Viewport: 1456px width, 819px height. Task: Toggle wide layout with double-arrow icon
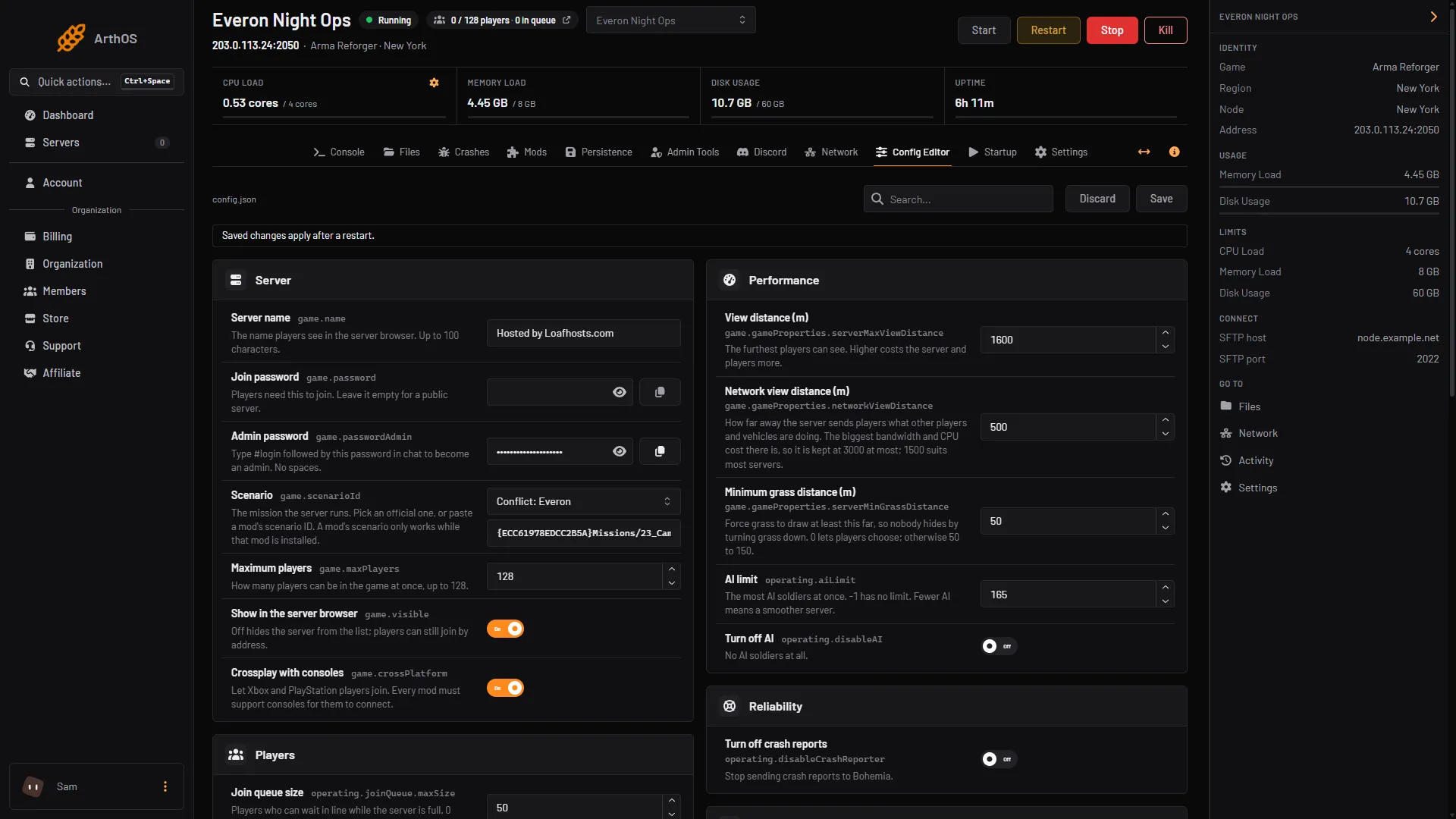tap(1144, 152)
